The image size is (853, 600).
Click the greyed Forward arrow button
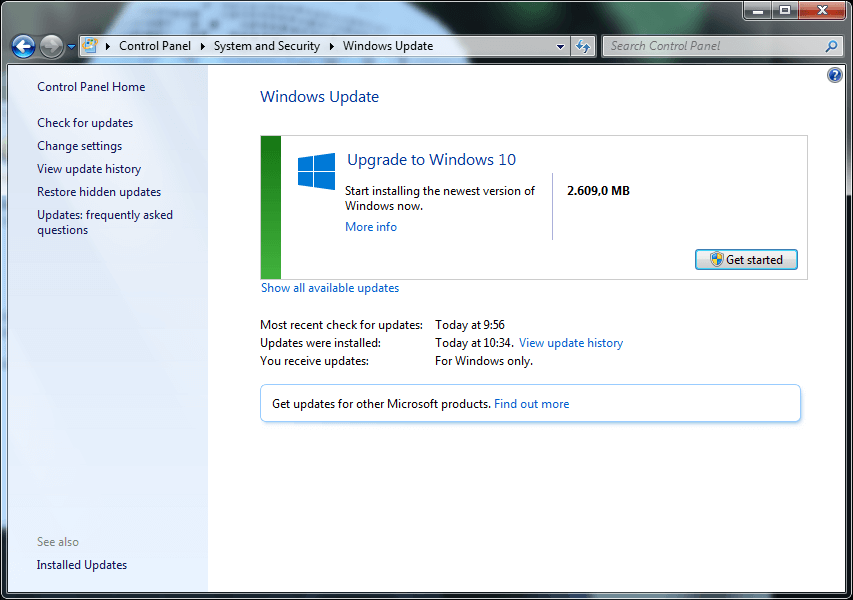tap(52, 46)
